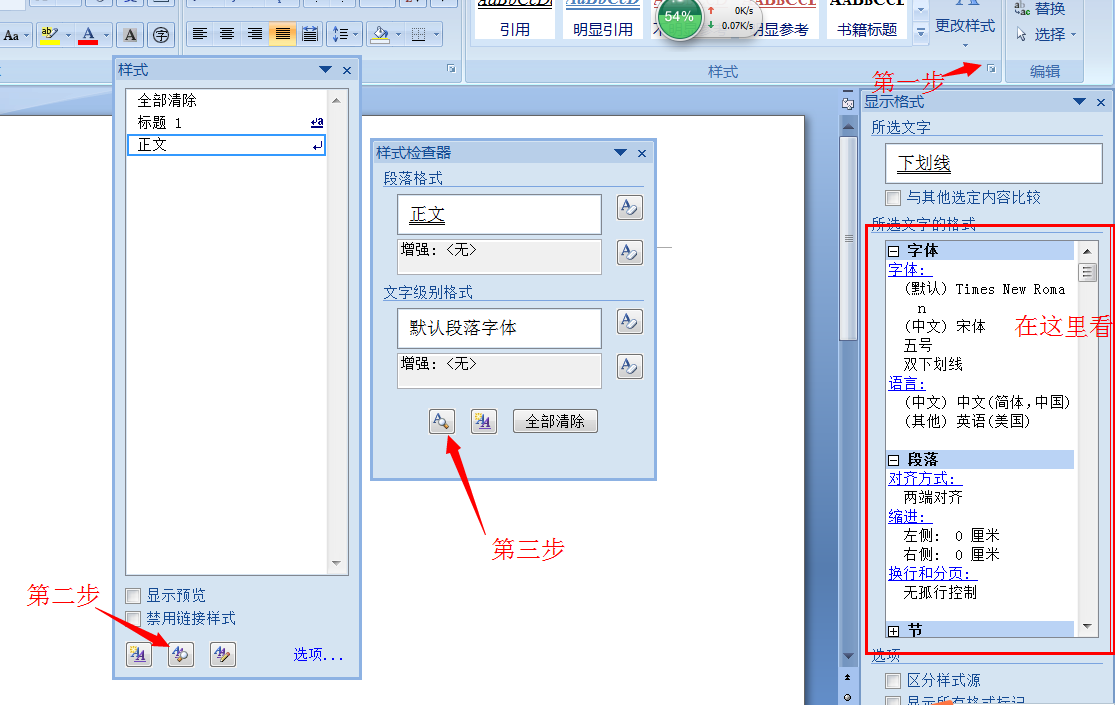The image size is (1115, 705).
Task: Close the 样式检查器 panel
Action: (641, 153)
